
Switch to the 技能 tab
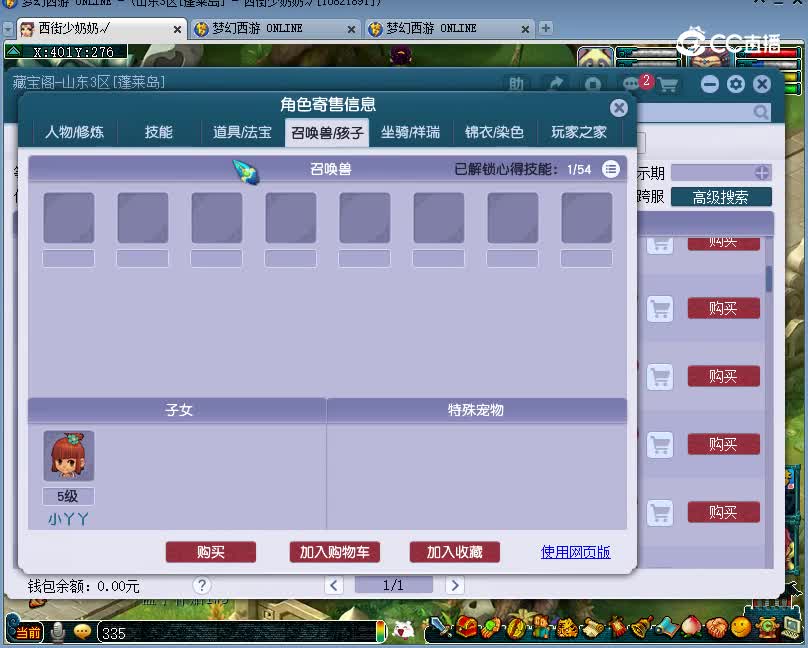pos(159,132)
